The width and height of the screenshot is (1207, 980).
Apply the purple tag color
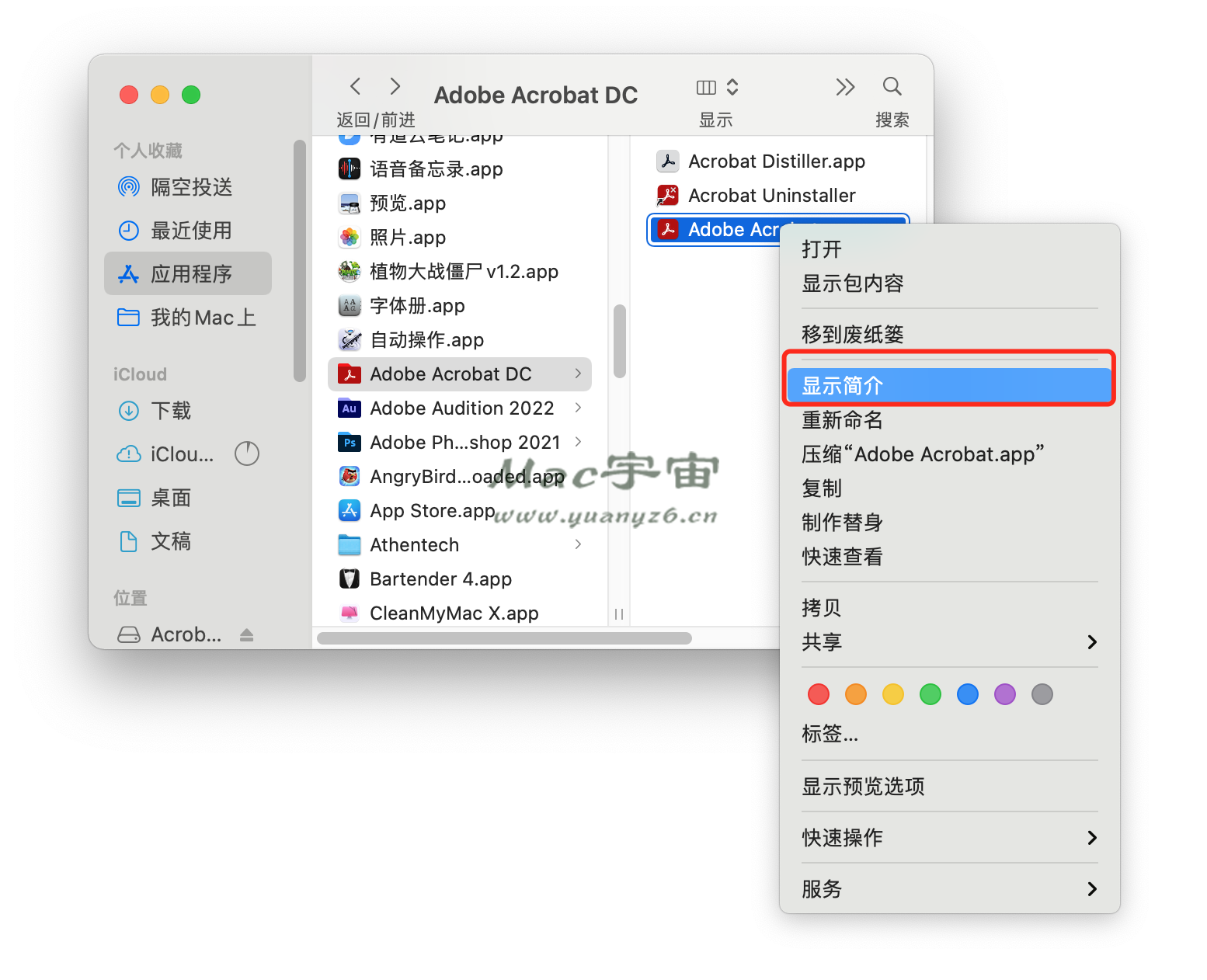pyautogui.click(x=1005, y=694)
